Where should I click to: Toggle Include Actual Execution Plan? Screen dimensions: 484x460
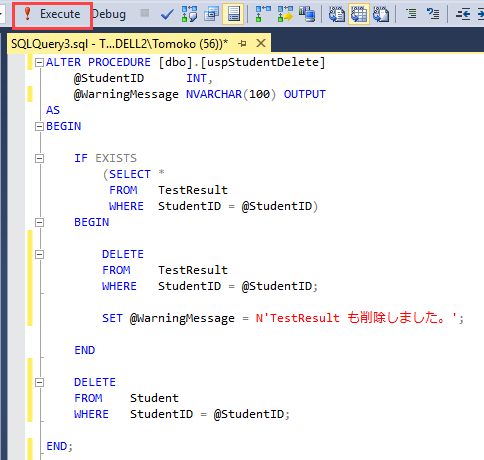263,14
